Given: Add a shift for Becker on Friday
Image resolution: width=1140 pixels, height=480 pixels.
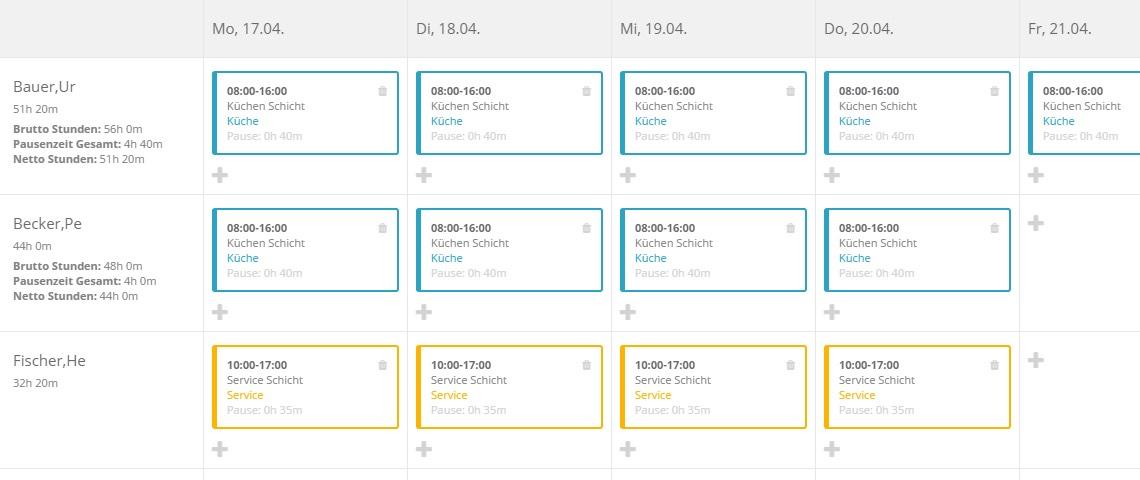Looking at the screenshot, I should pos(1036,223).
